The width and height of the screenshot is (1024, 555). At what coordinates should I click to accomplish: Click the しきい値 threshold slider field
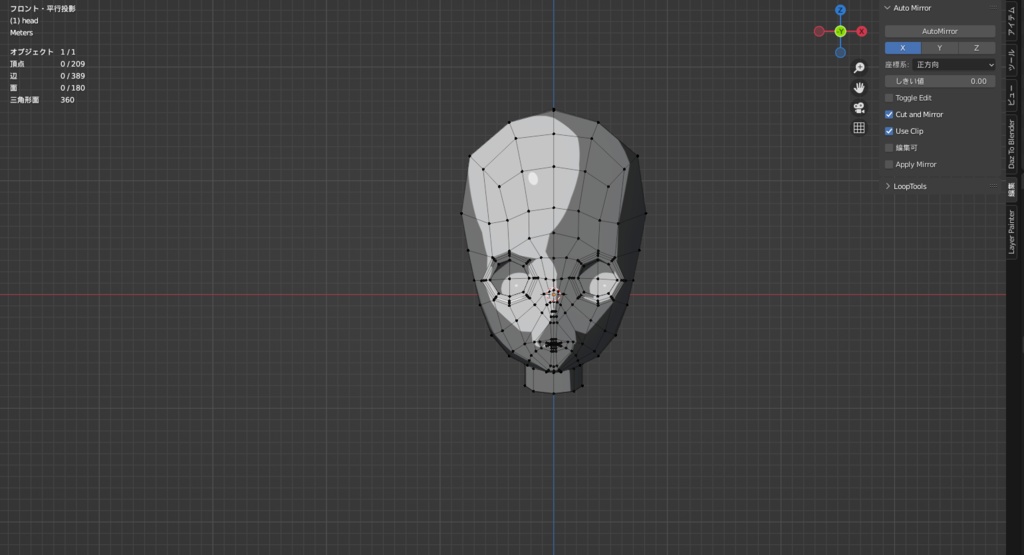tap(940, 81)
